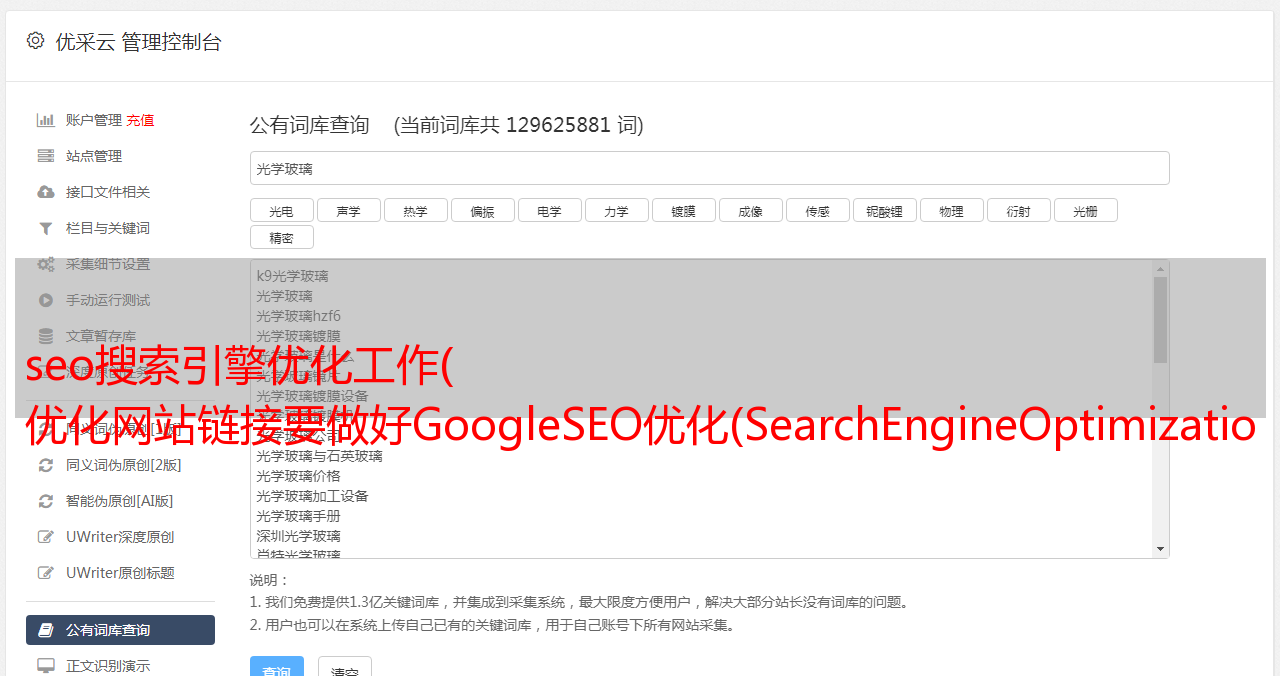The height and width of the screenshot is (676, 1280).
Task: Click the database icon for 文章暂存库
Action: (46, 336)
